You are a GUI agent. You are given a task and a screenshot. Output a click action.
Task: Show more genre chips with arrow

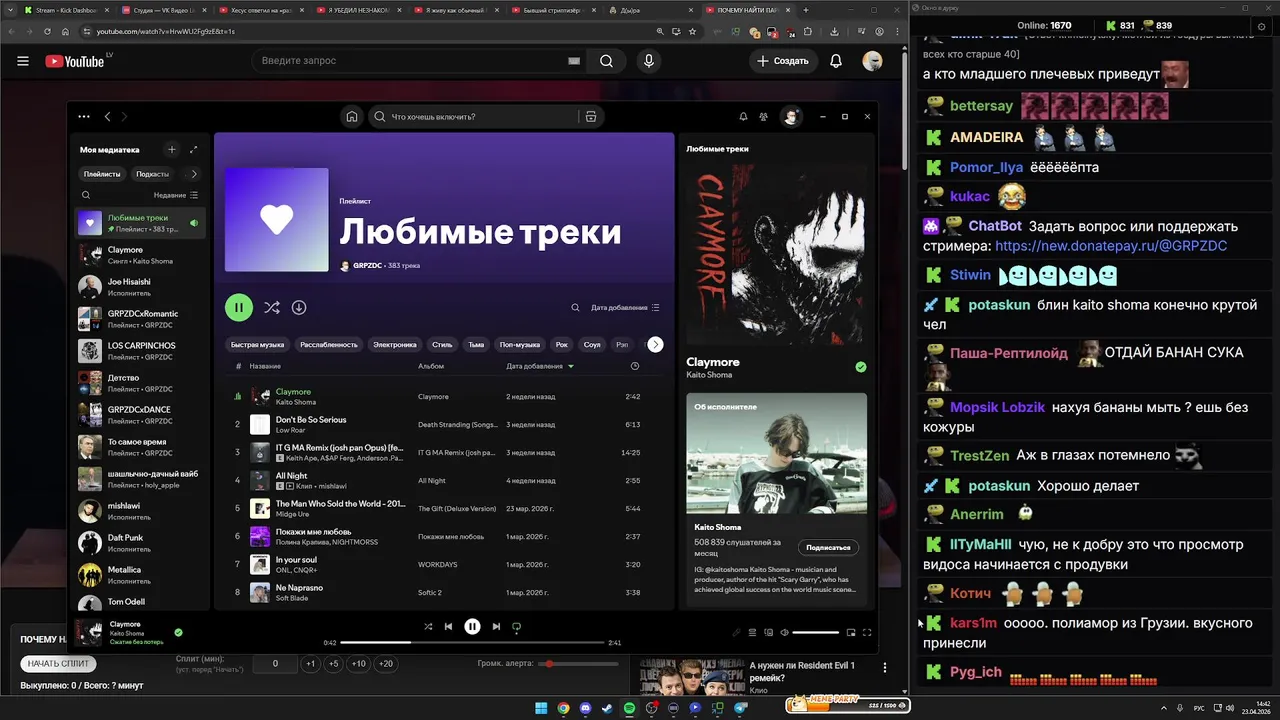tap(655, 344)
